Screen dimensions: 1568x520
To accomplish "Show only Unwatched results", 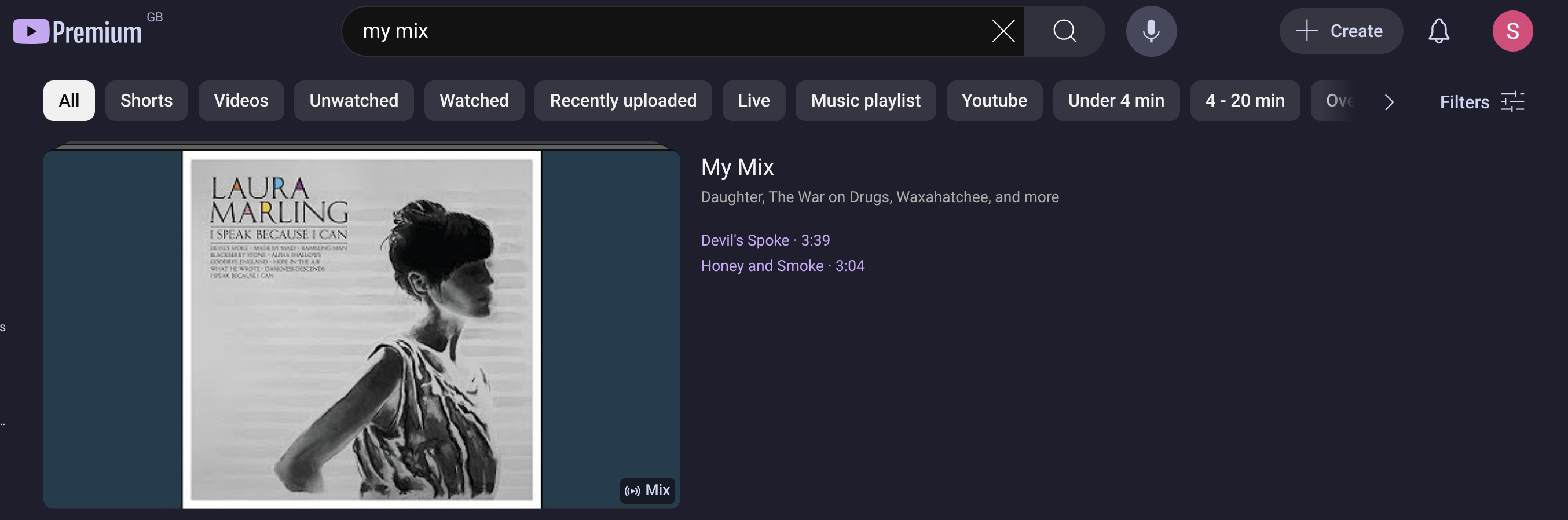I will pos(354,101).
